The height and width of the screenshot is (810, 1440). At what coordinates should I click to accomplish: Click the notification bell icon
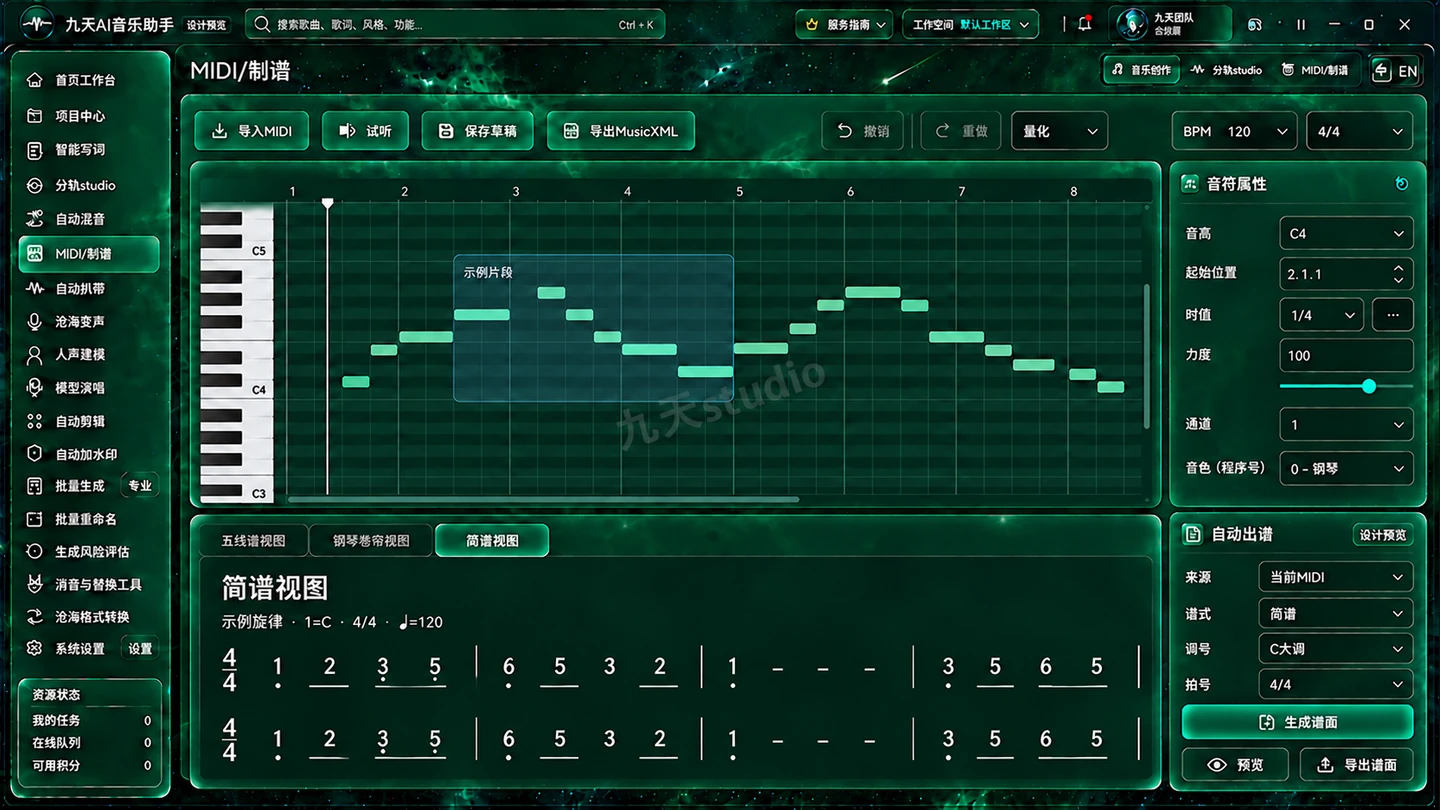tap(1085, 24)
